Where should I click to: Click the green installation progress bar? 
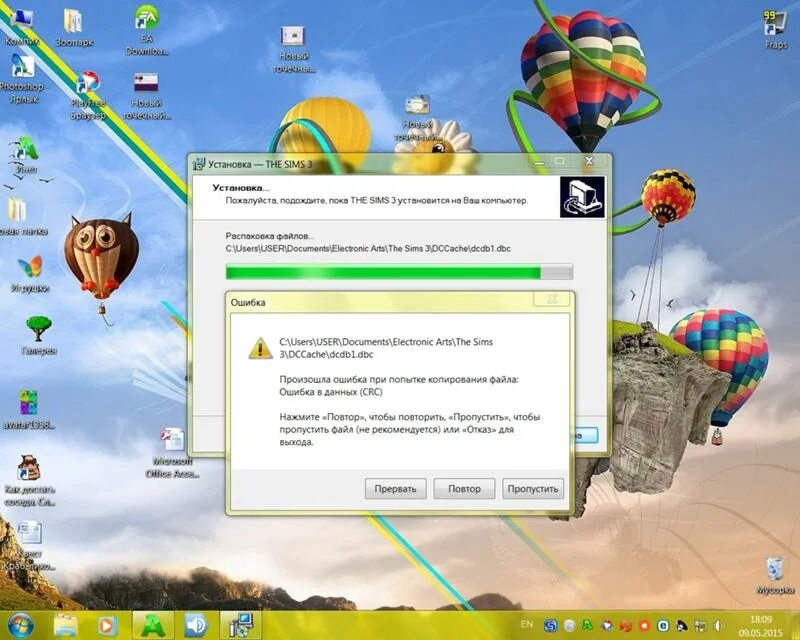(x=399, y=272)
